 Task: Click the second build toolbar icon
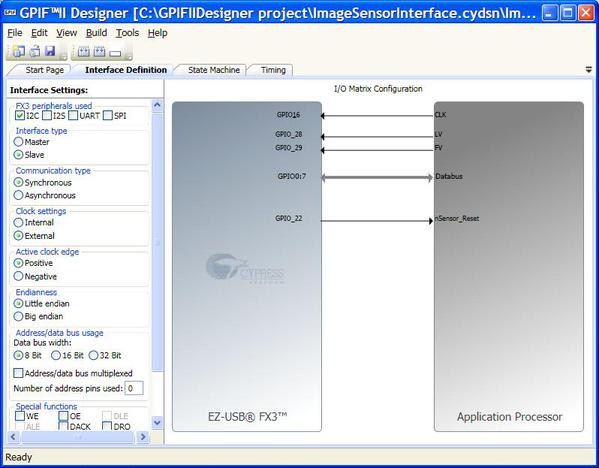click(99, 51)
